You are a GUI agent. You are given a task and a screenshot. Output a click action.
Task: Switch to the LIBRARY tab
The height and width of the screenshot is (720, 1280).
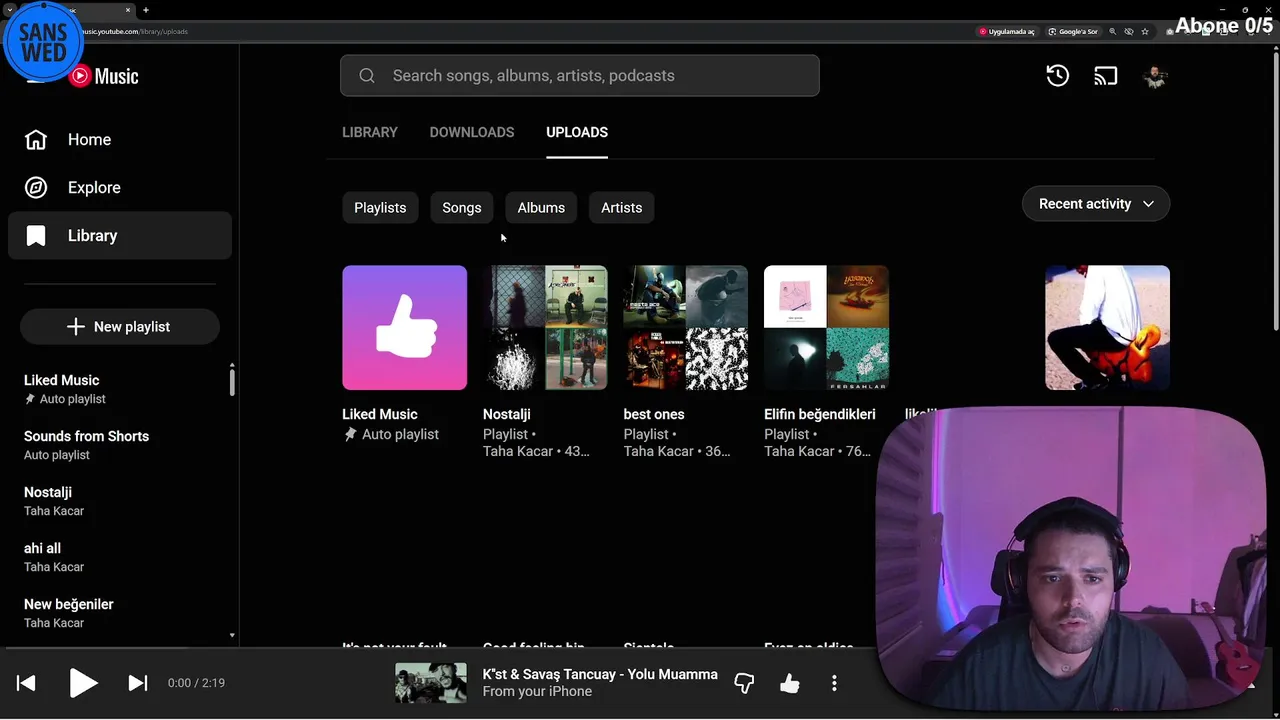[370, 132]
